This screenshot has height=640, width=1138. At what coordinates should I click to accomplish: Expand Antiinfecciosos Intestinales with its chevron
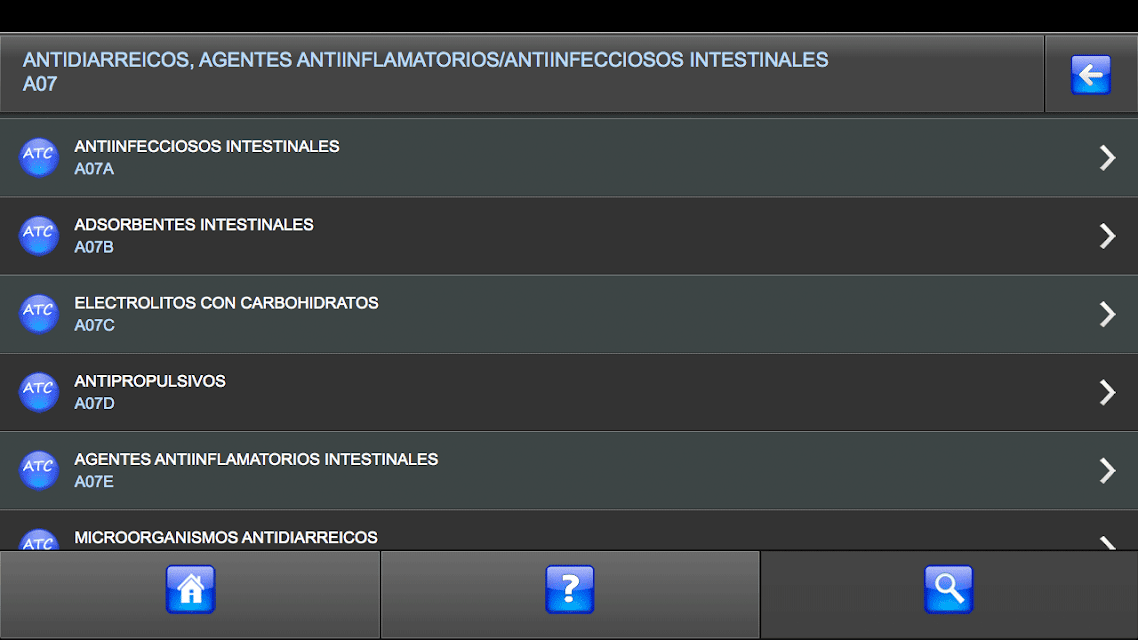click(1107, 157)
